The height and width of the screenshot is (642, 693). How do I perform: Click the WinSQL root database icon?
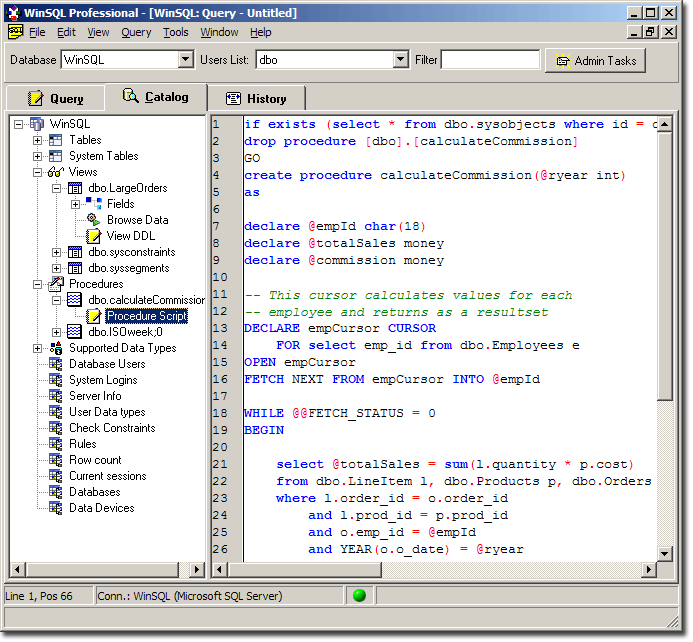point(37,124)
